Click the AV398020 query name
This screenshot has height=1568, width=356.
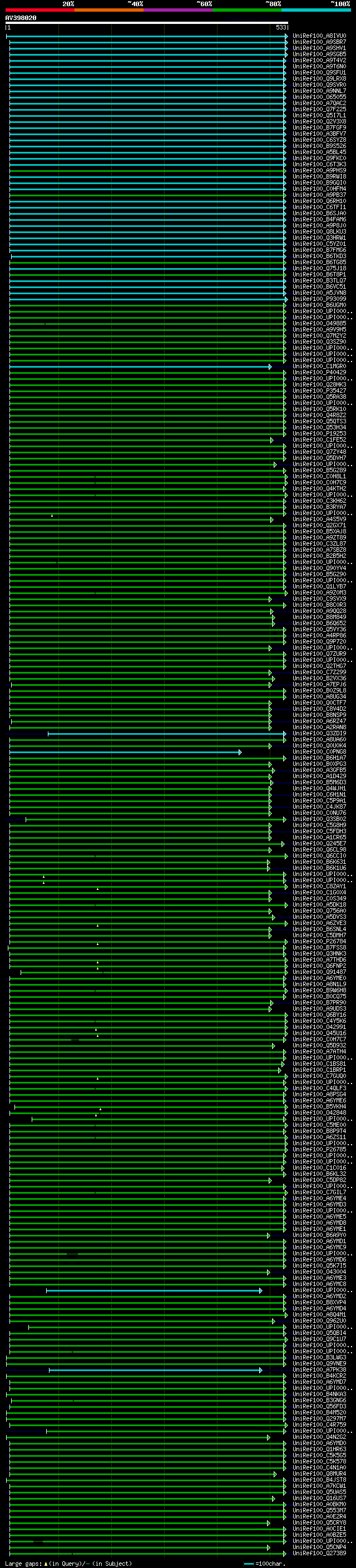click(21, 18)
